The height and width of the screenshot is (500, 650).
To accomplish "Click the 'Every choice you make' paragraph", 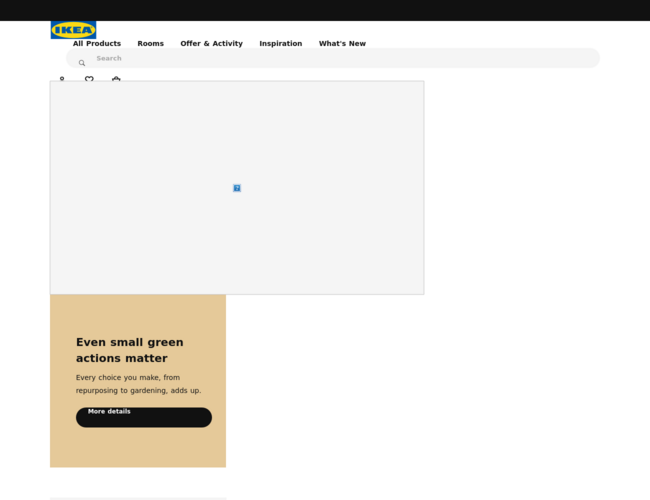I will 138,384.
